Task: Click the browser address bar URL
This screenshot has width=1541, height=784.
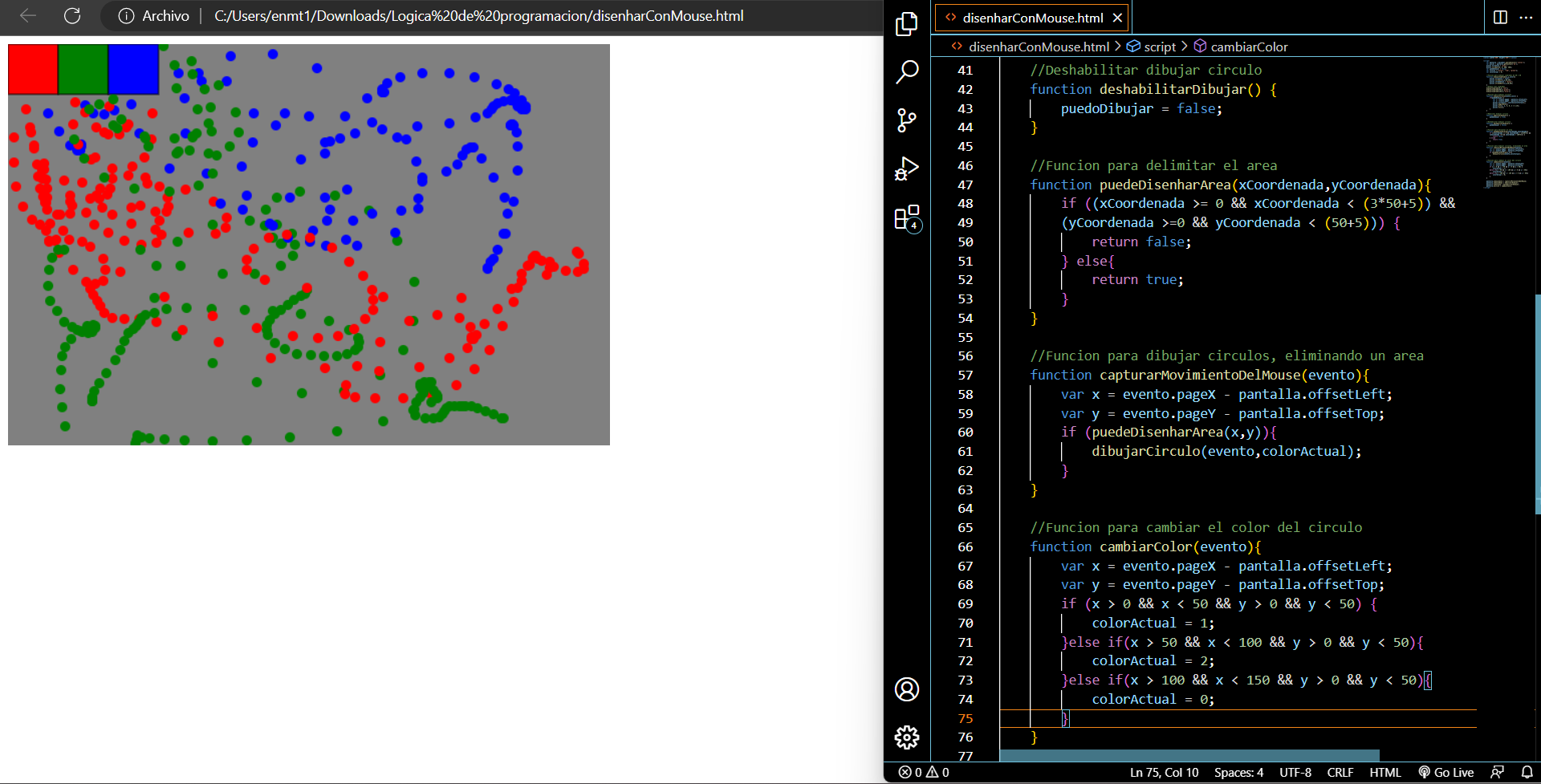Action: click(479, 15)
